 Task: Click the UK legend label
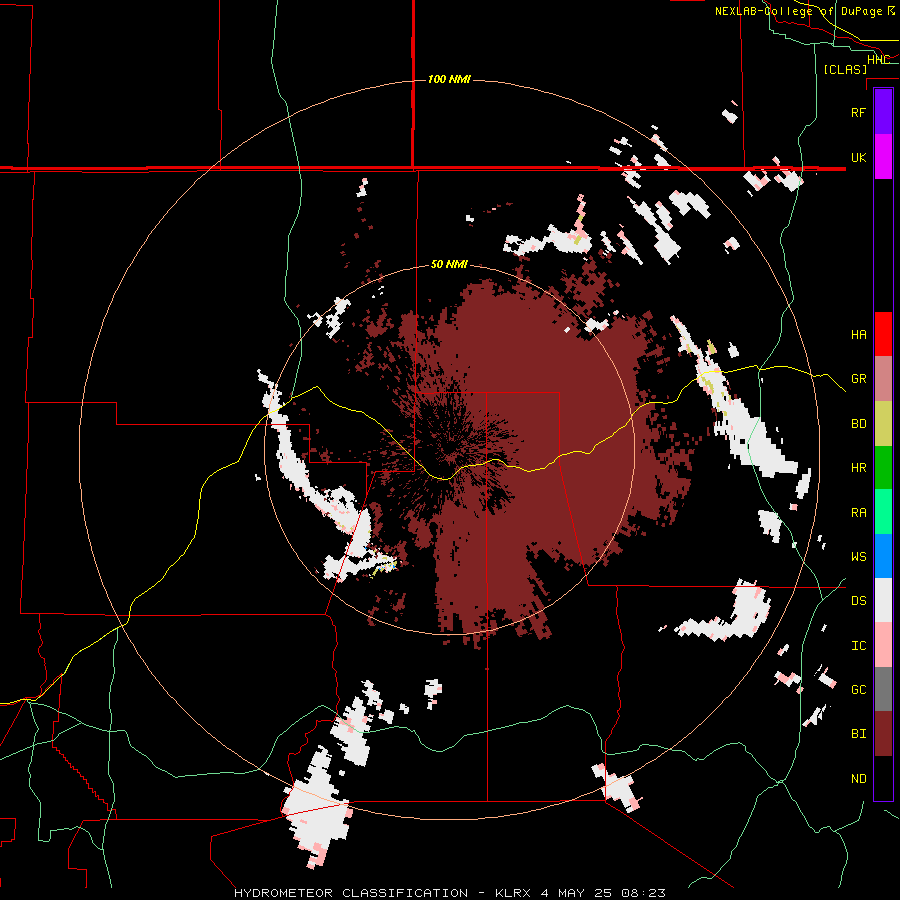click(x=858, y=157)
